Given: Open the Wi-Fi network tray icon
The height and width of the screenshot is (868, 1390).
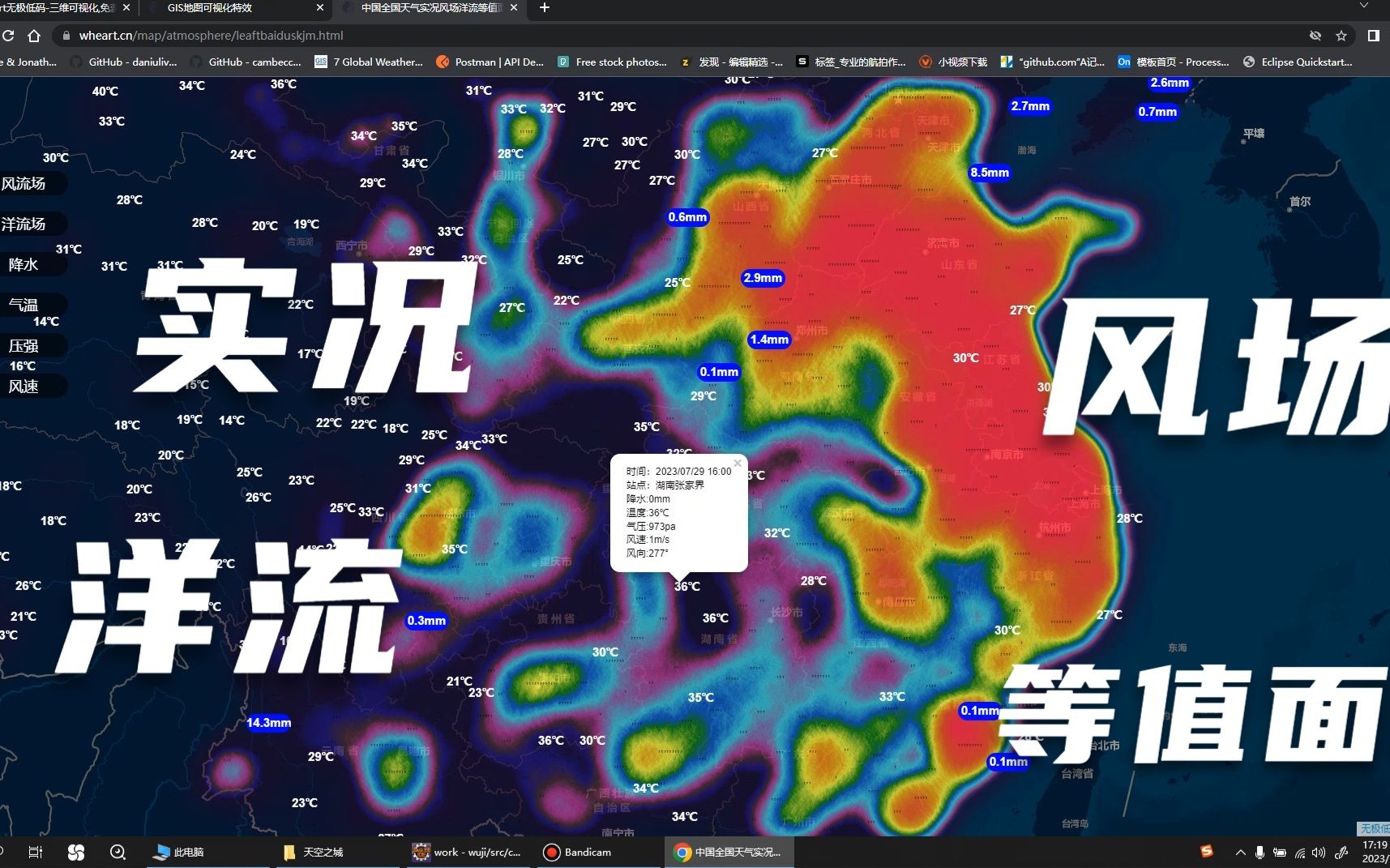Looking at the screenshot, I should click(x=1299, y=853).
